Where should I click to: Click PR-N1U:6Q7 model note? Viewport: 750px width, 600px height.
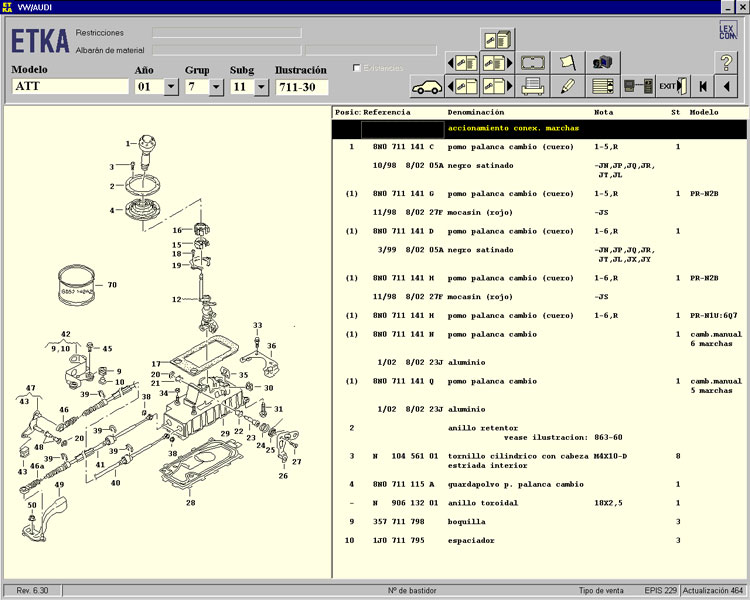714,316
